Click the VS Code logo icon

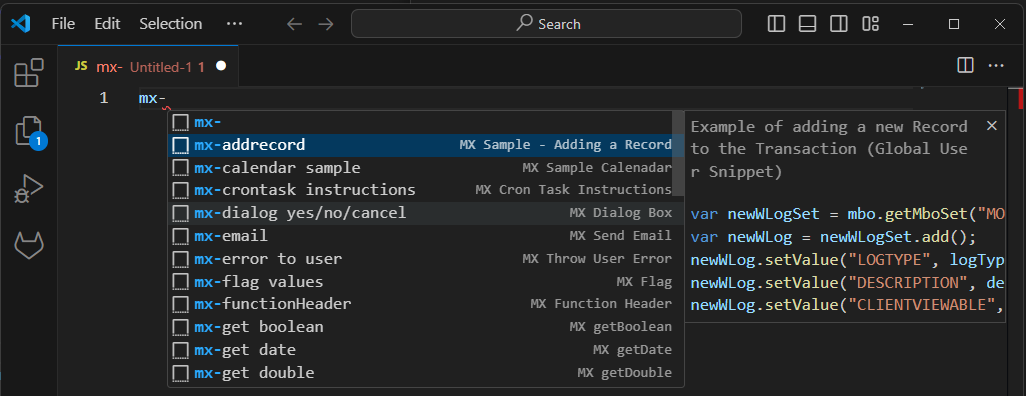pyautogui.click(x=21, y=24)
